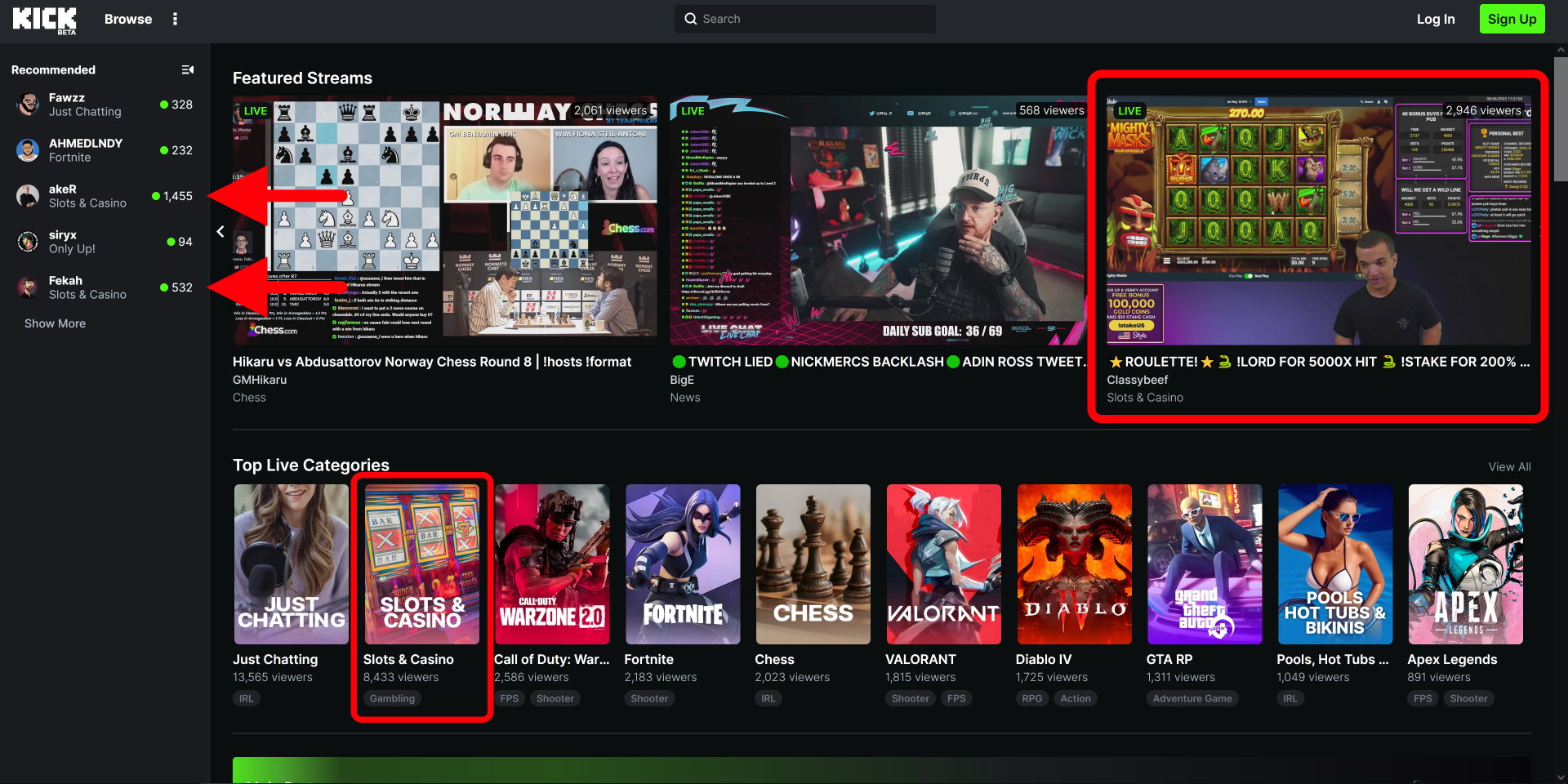The image size is (1568, 784).
Task: Open Classybeef roulette featured stream
Action: (x=1318, y=220)
